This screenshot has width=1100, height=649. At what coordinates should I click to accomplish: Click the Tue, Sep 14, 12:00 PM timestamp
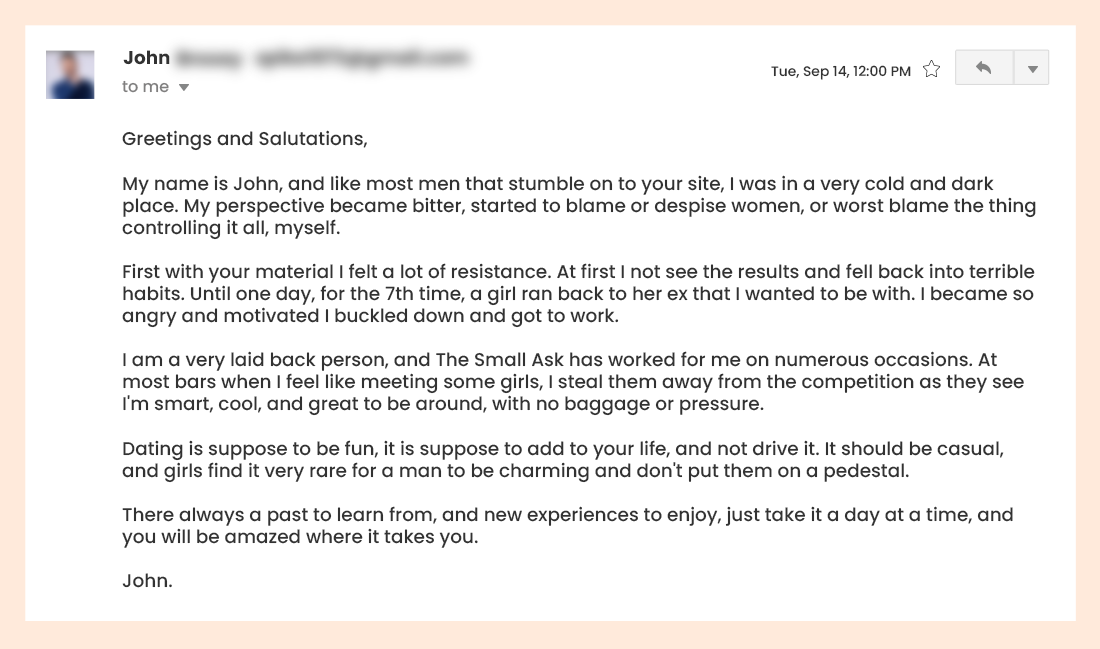840,71
